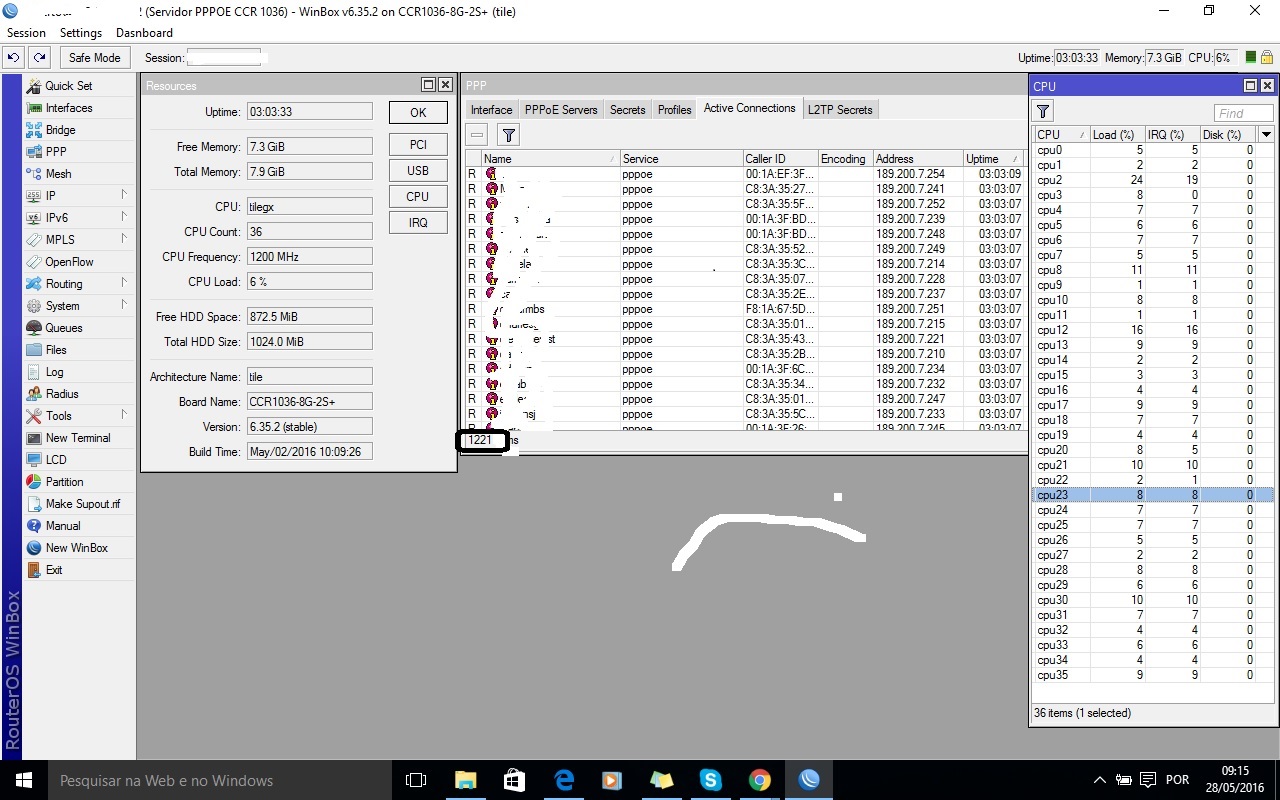Open File Explorer from the taskbar

466,780
